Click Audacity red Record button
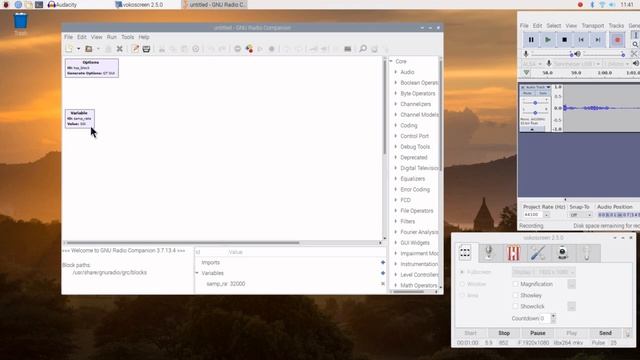The height and width of the screenshot is (360, 640). tap(618, 40)
